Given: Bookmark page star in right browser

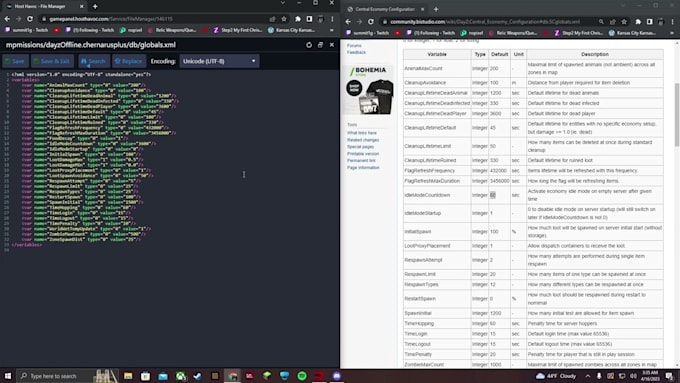Looking at the screenshot, I should click(x=624, y=22).
